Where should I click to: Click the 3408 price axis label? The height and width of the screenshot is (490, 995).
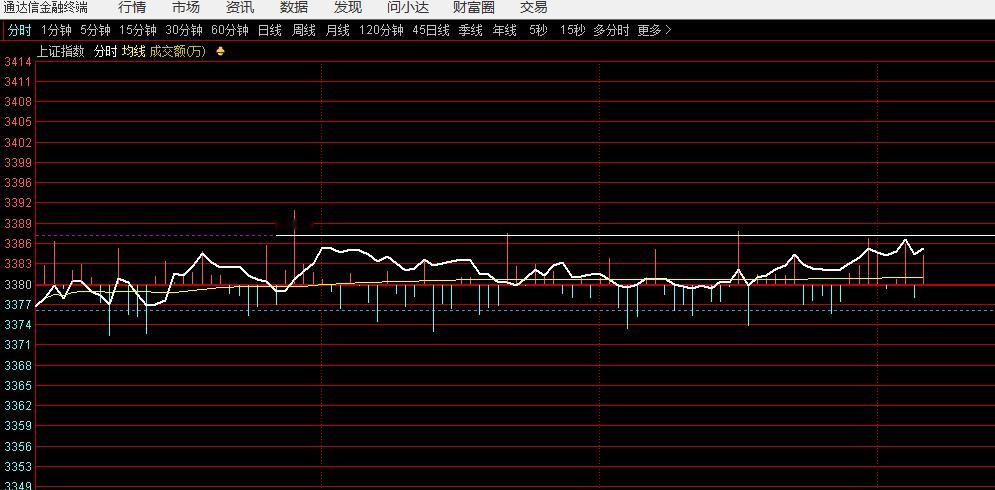coord(16,102)
